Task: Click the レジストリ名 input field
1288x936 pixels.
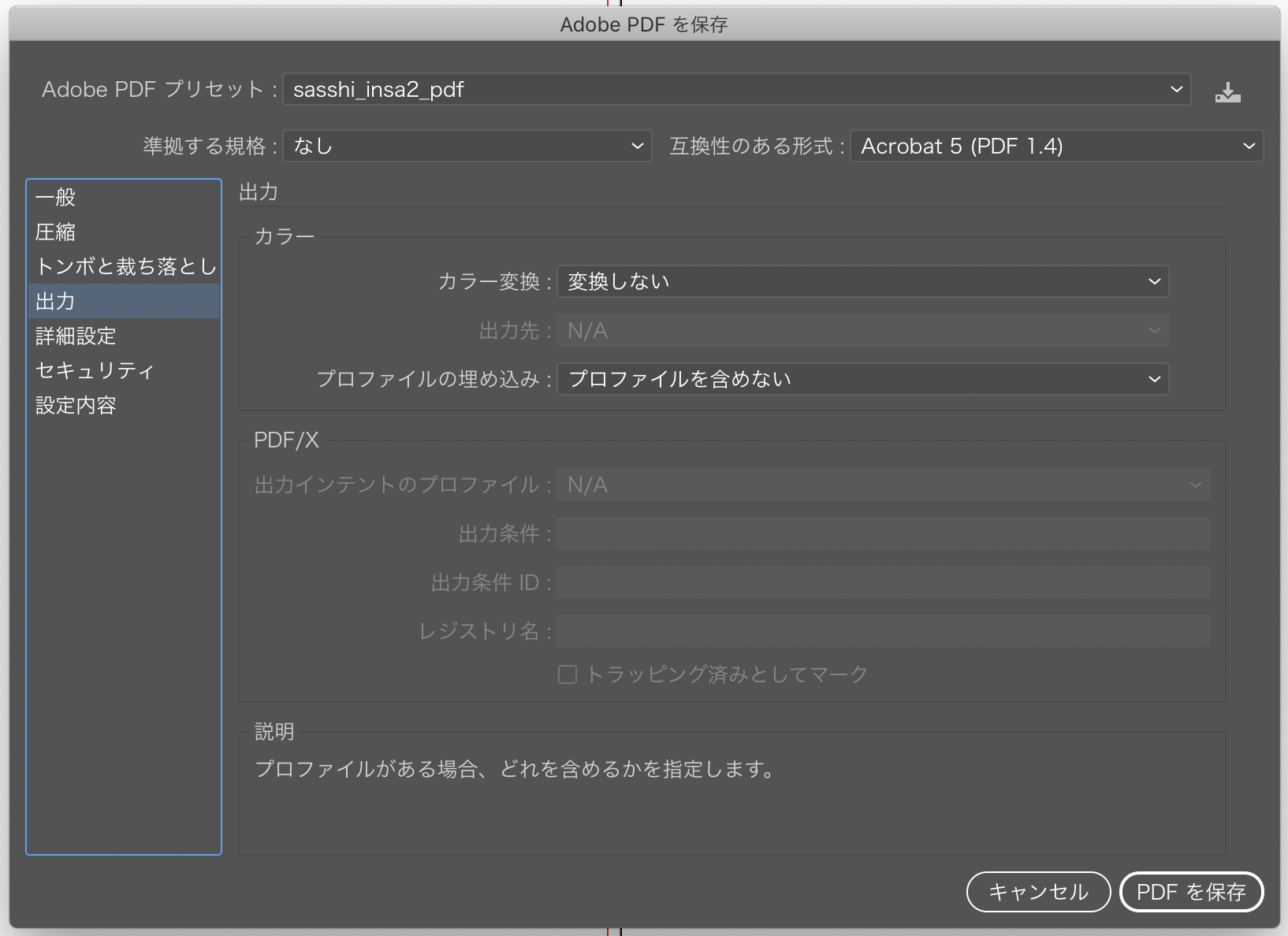Action: tap(883, 631)
